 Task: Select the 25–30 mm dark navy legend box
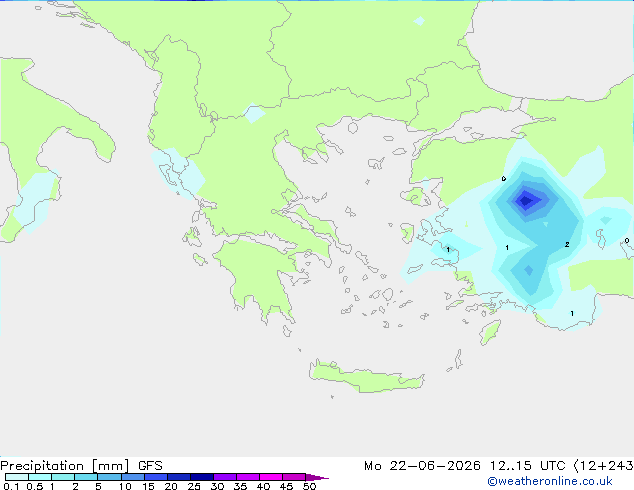(x=202, y=477)
